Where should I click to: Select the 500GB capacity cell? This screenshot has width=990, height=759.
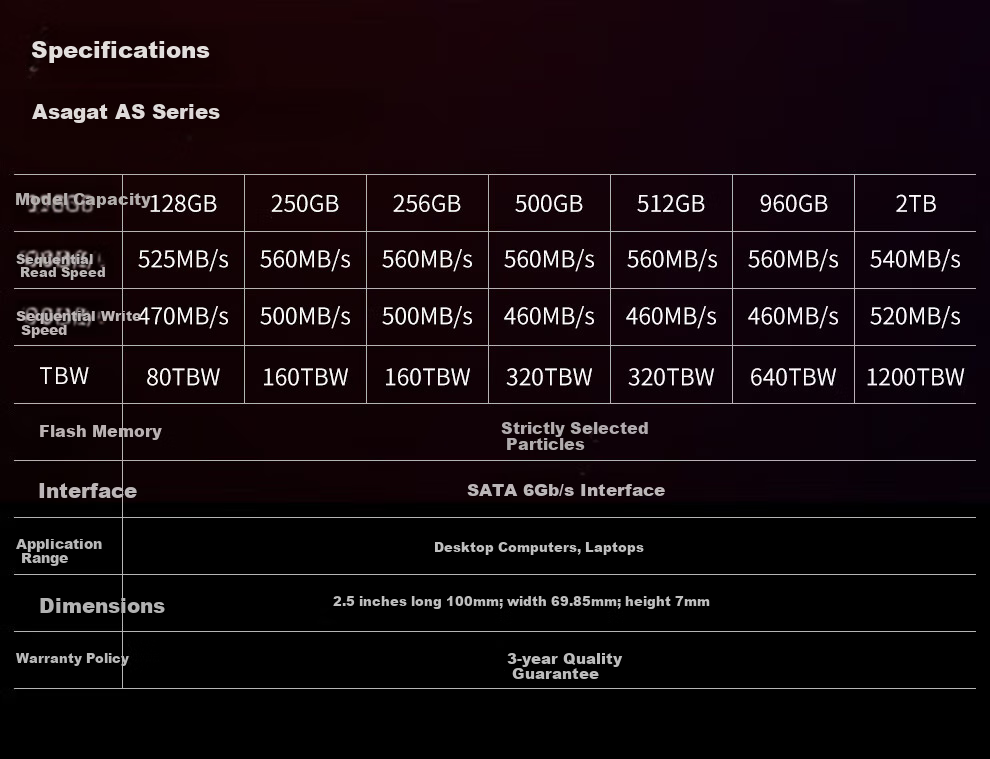tap(549, 203)
